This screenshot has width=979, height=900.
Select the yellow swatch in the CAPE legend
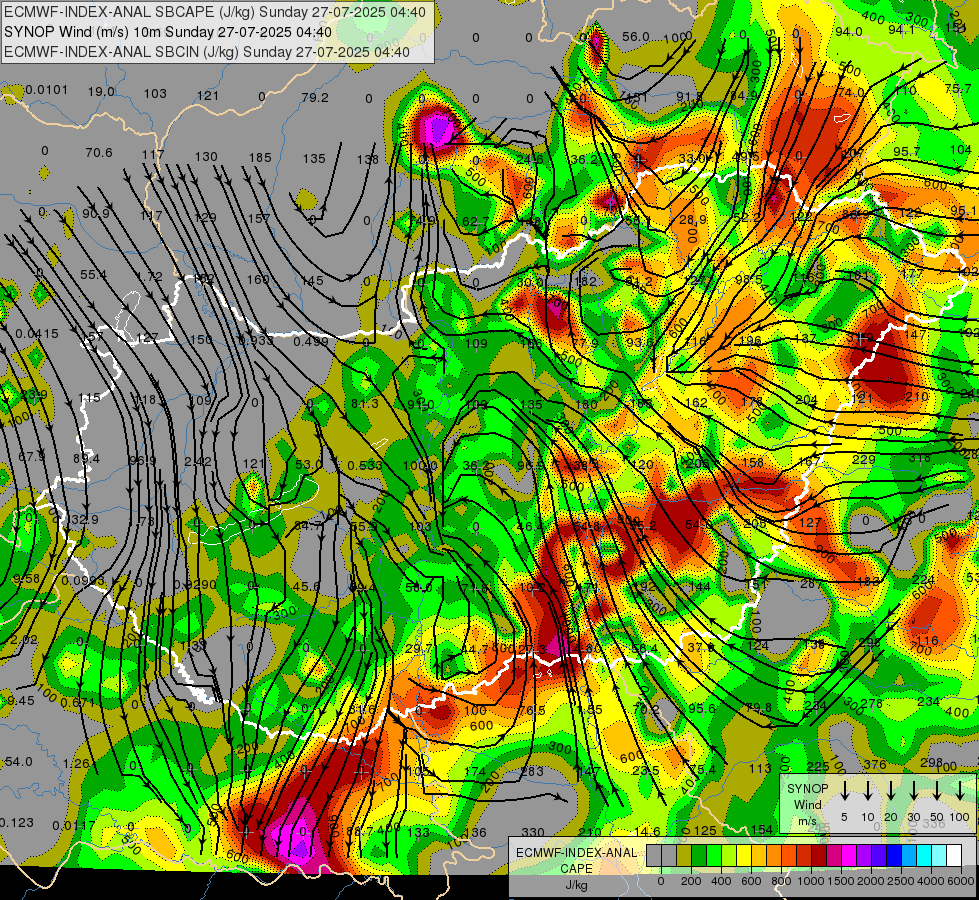click(x=744, y=855)
